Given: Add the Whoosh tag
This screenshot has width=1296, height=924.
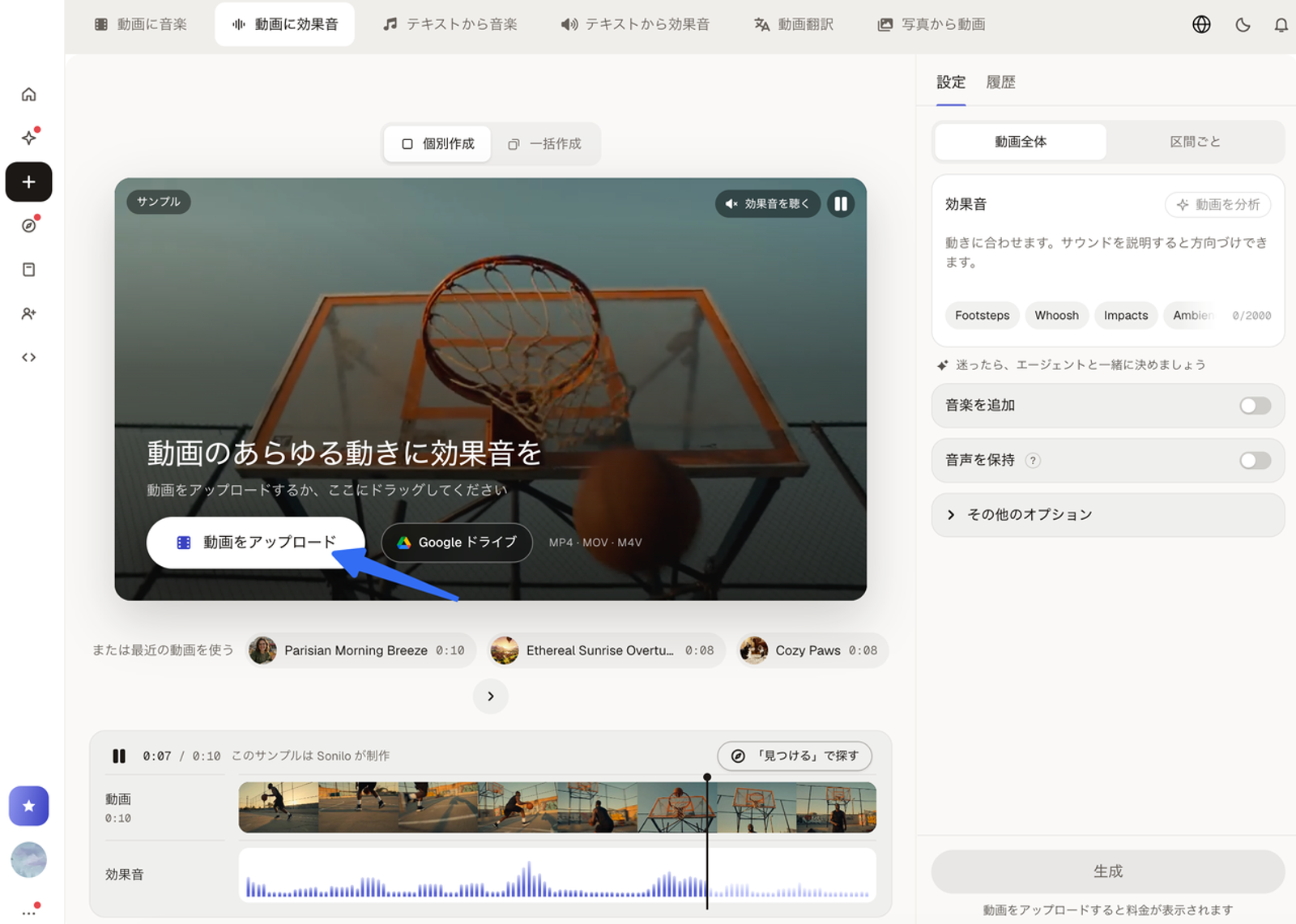Looking at the screenshot, I should pyautogui.click(x=1056, y=316).
